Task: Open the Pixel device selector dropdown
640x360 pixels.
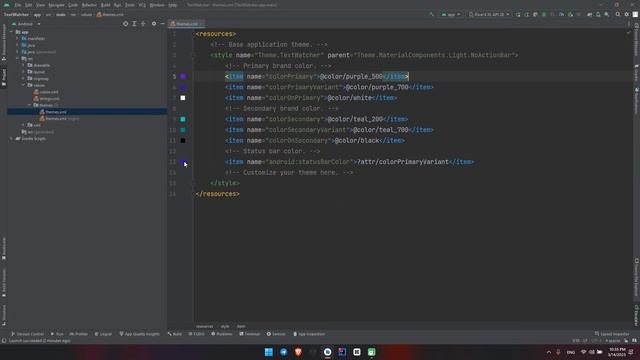Action: click(489, 14)
